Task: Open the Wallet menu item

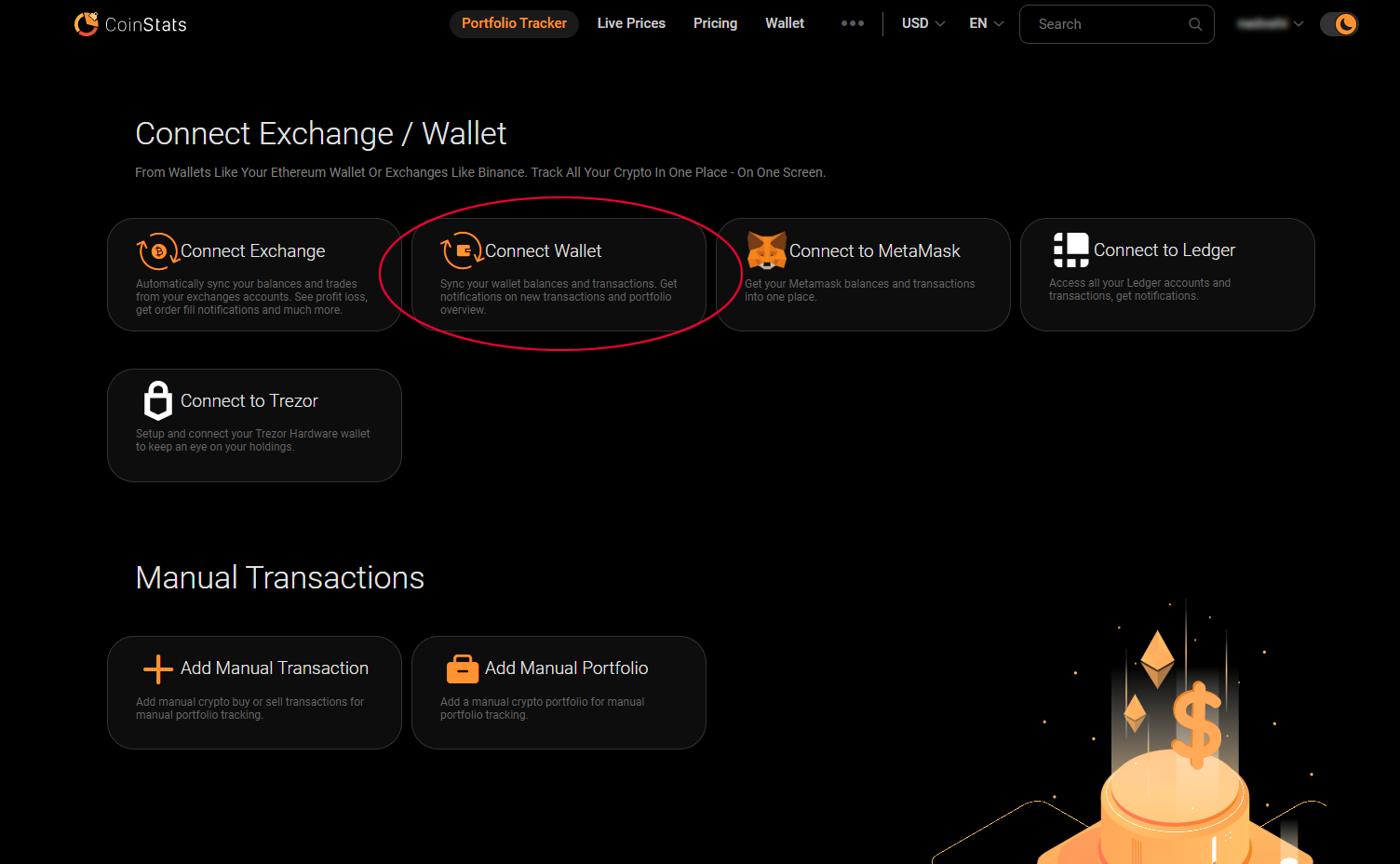Action: (x=785, y=23)
